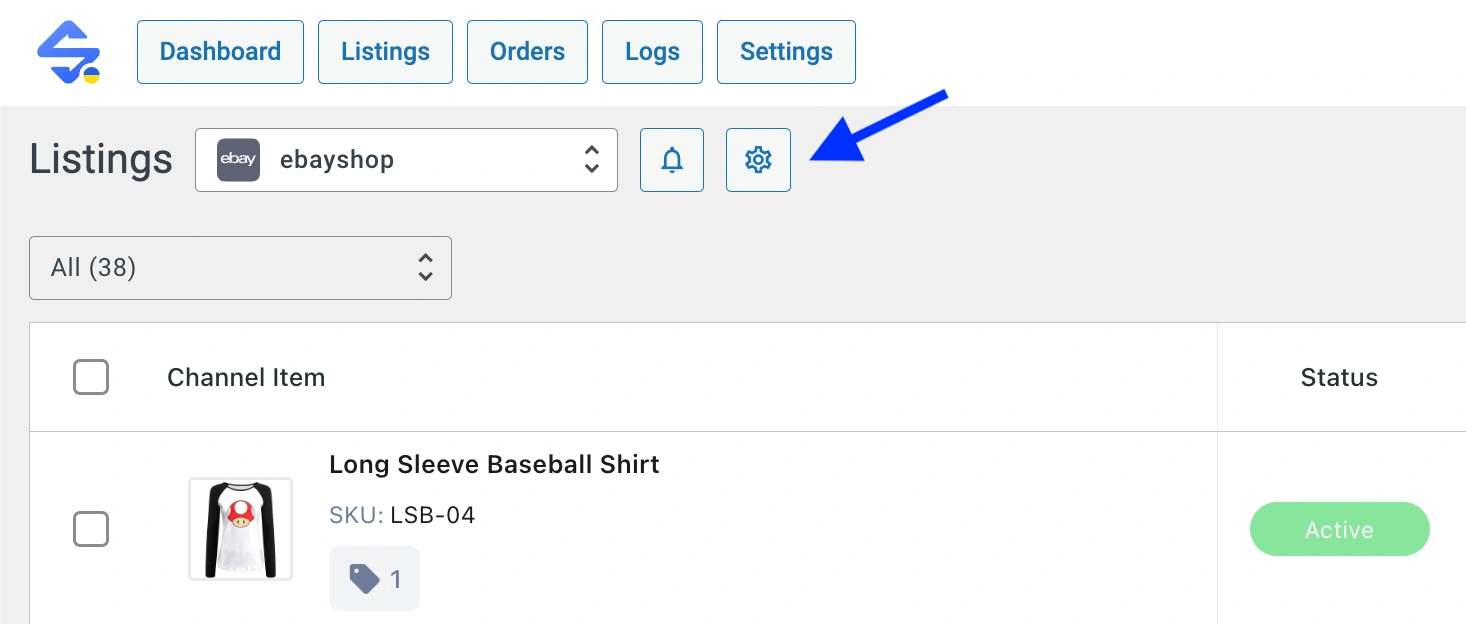This screenshot has width=1466, height=624.
Task: Expand the ebayshop channel dropdown
Action: pos(406,160)
